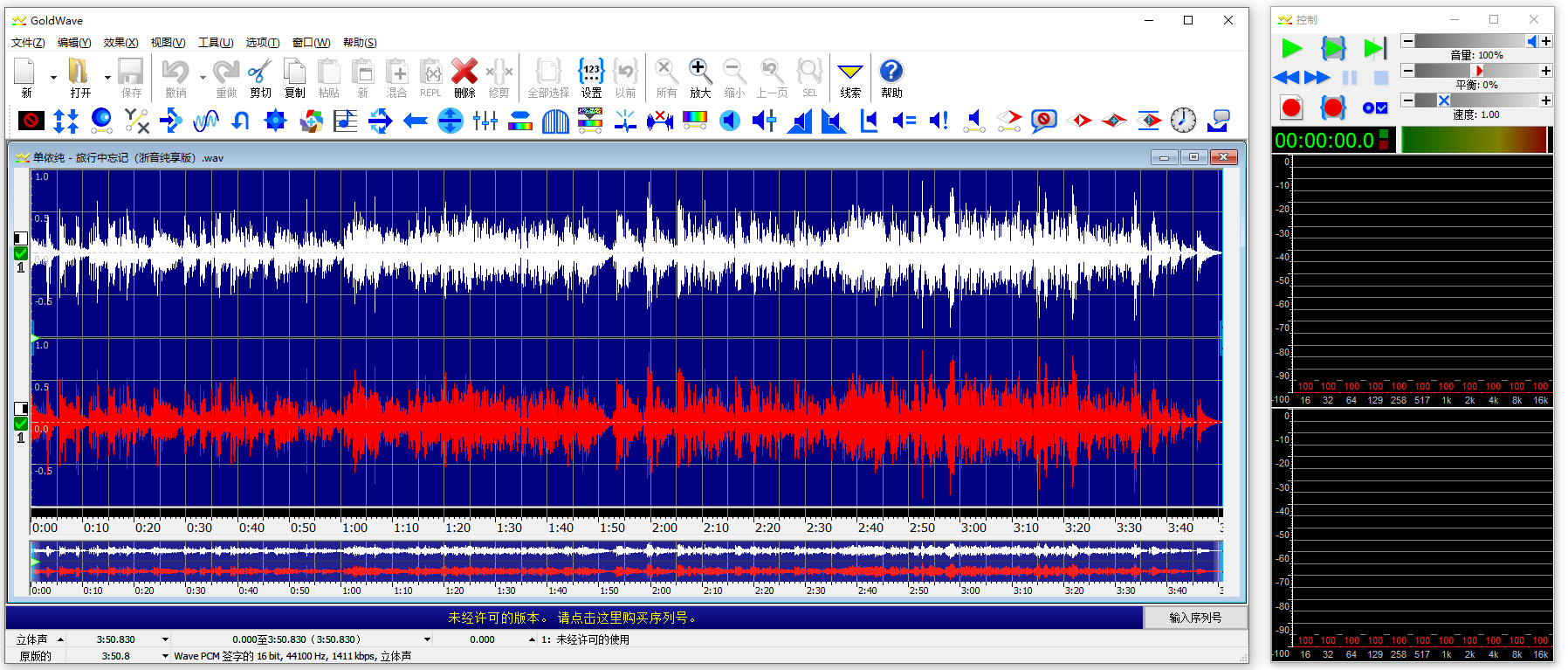The height and width of the screenshot is (670, 1568).
Task: Start a new recording with red record-file button
Action: 1291,107
